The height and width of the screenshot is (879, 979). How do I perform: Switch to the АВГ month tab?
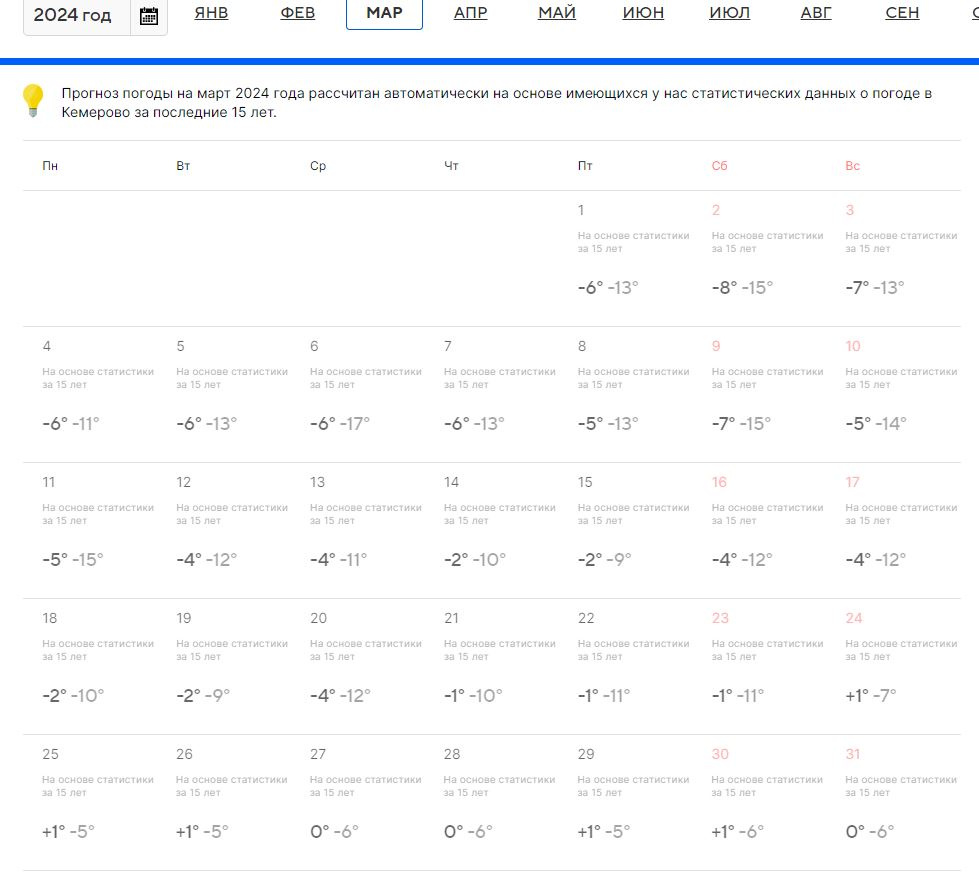(816, 13)
